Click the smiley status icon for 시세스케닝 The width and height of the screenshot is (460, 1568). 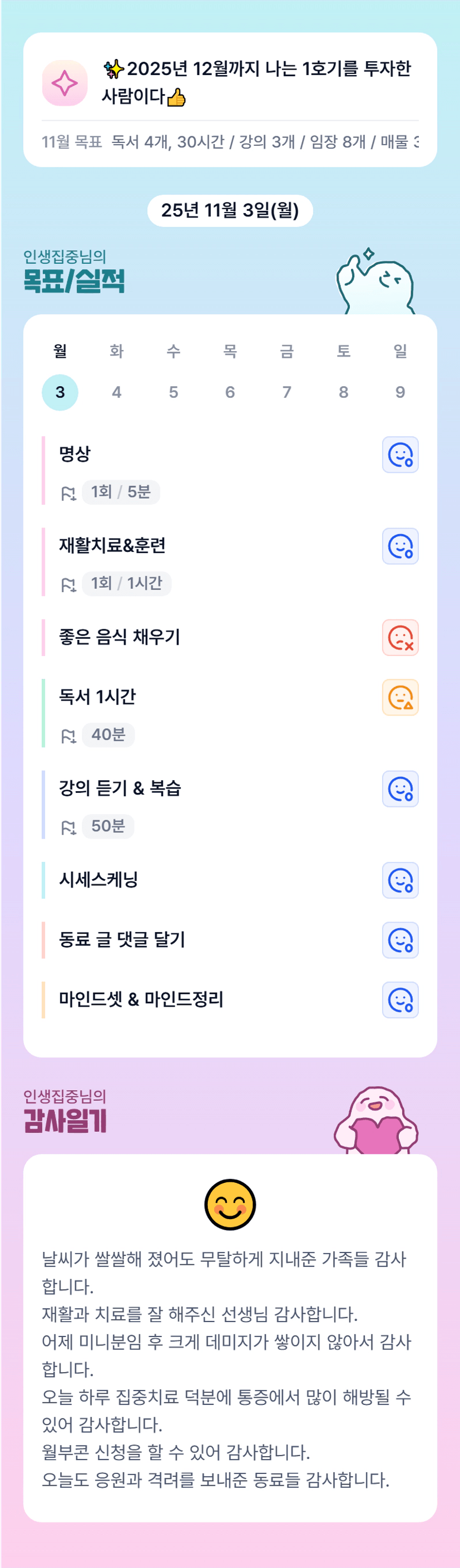[x=400, y=880]
